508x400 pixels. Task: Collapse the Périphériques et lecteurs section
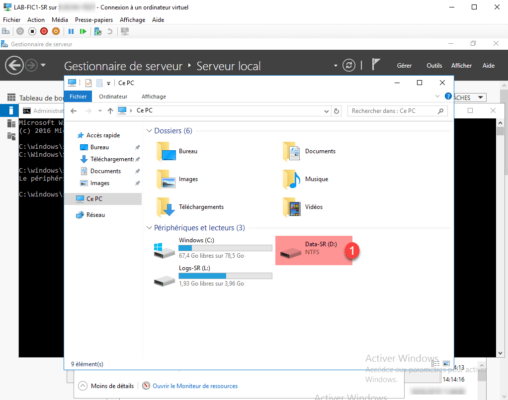point(149,228)
